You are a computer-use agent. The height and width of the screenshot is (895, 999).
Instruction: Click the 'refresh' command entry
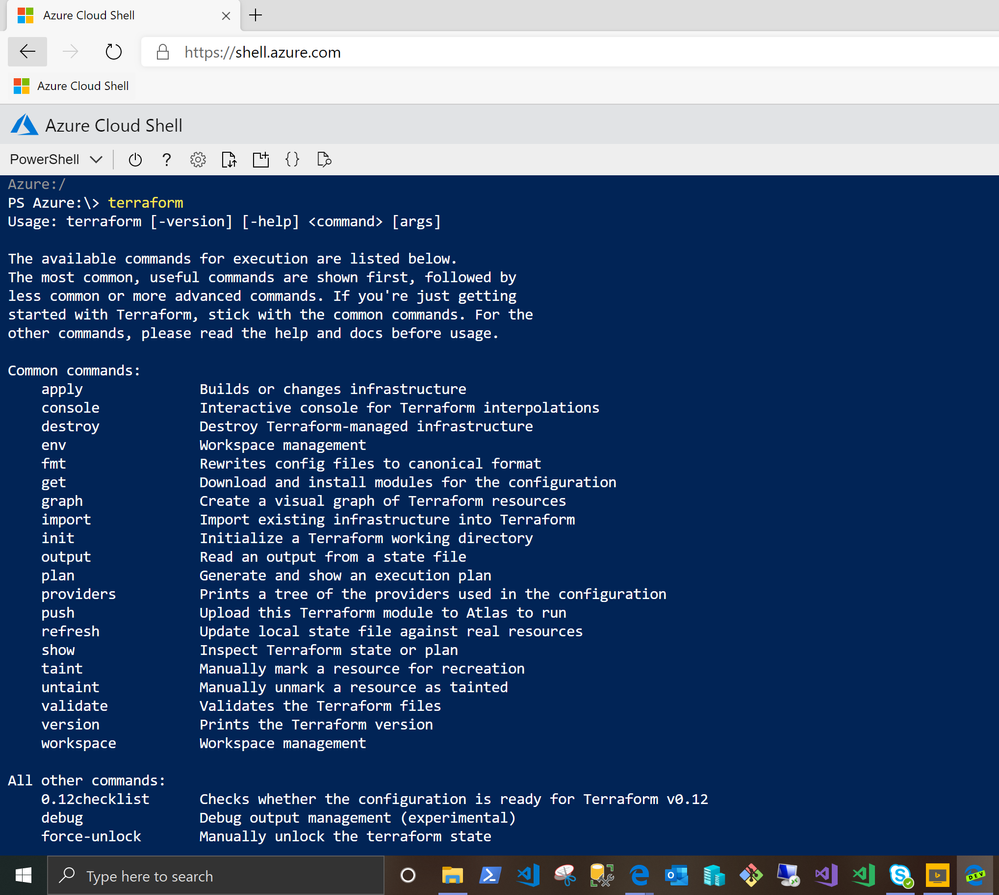click(70, 631)
